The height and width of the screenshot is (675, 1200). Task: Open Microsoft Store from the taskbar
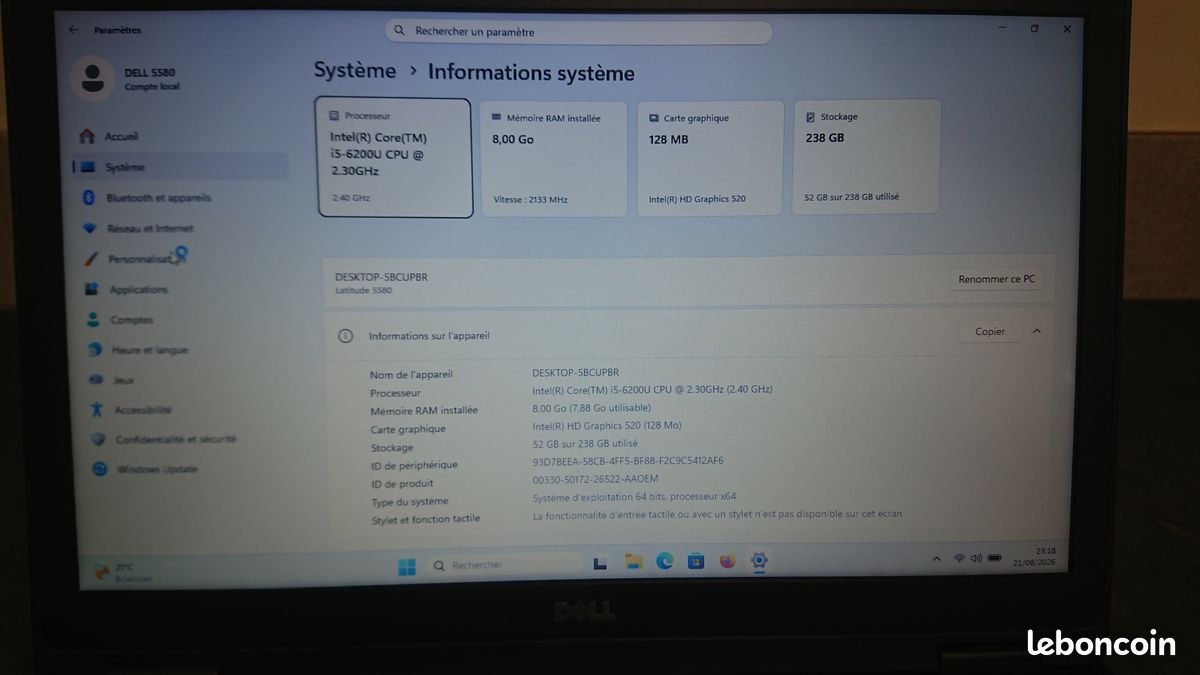[696, 561]
